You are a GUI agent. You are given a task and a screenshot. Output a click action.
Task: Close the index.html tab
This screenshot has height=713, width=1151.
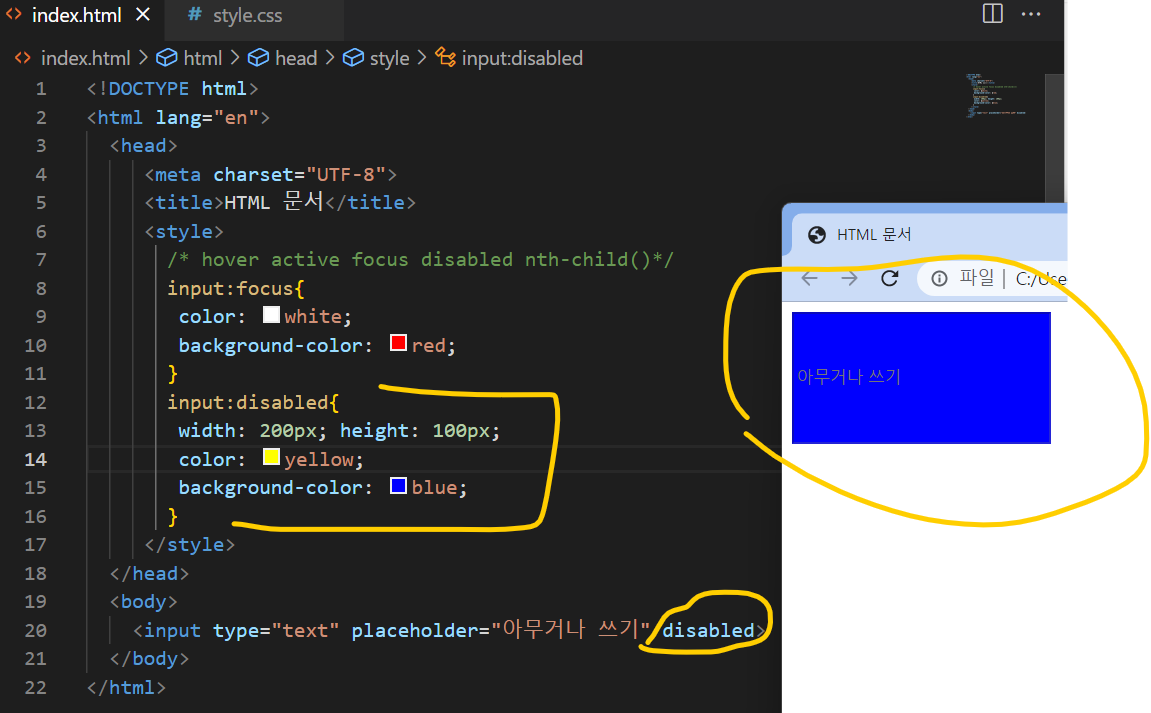click(x=143, y=14)
